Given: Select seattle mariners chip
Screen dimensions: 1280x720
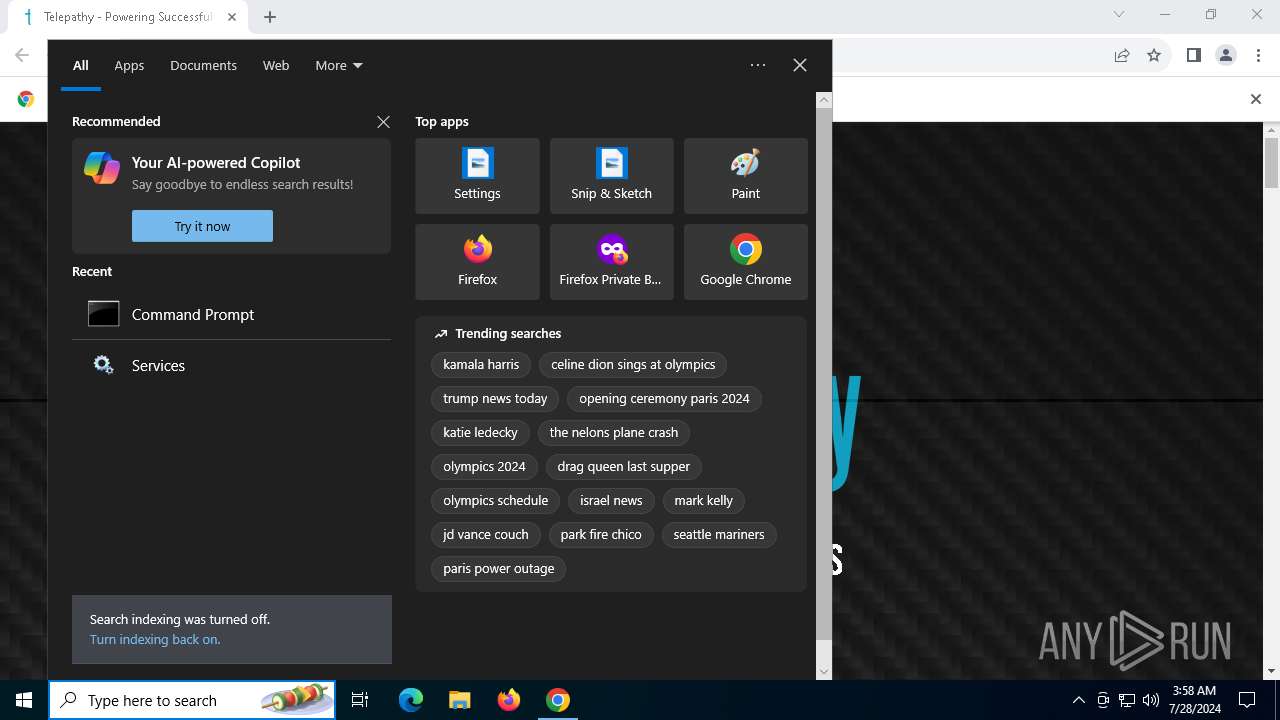Looking at the screenshot, I should click(719, 535).
